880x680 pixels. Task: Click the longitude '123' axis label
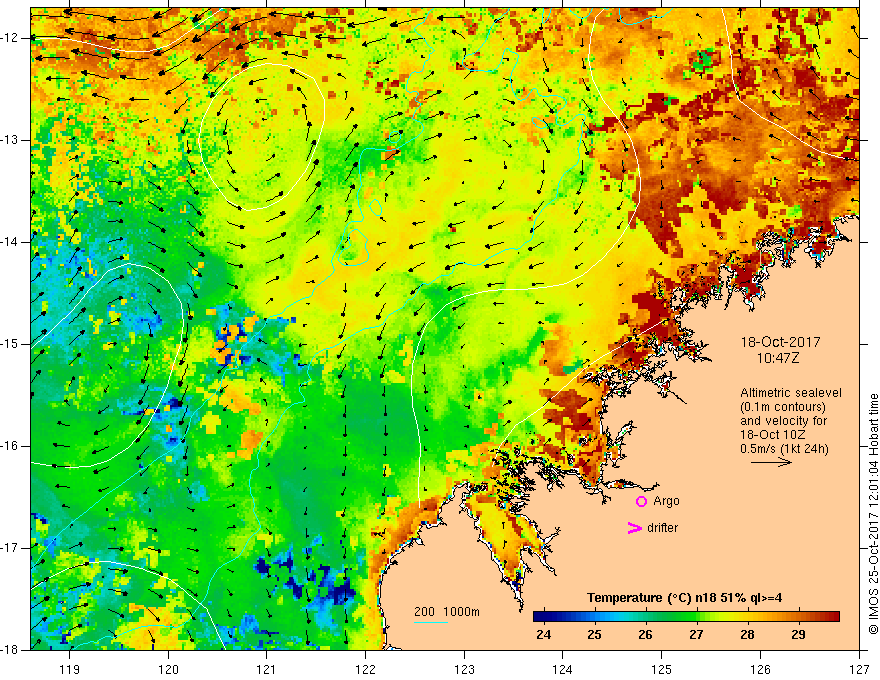tap(464, 669)
